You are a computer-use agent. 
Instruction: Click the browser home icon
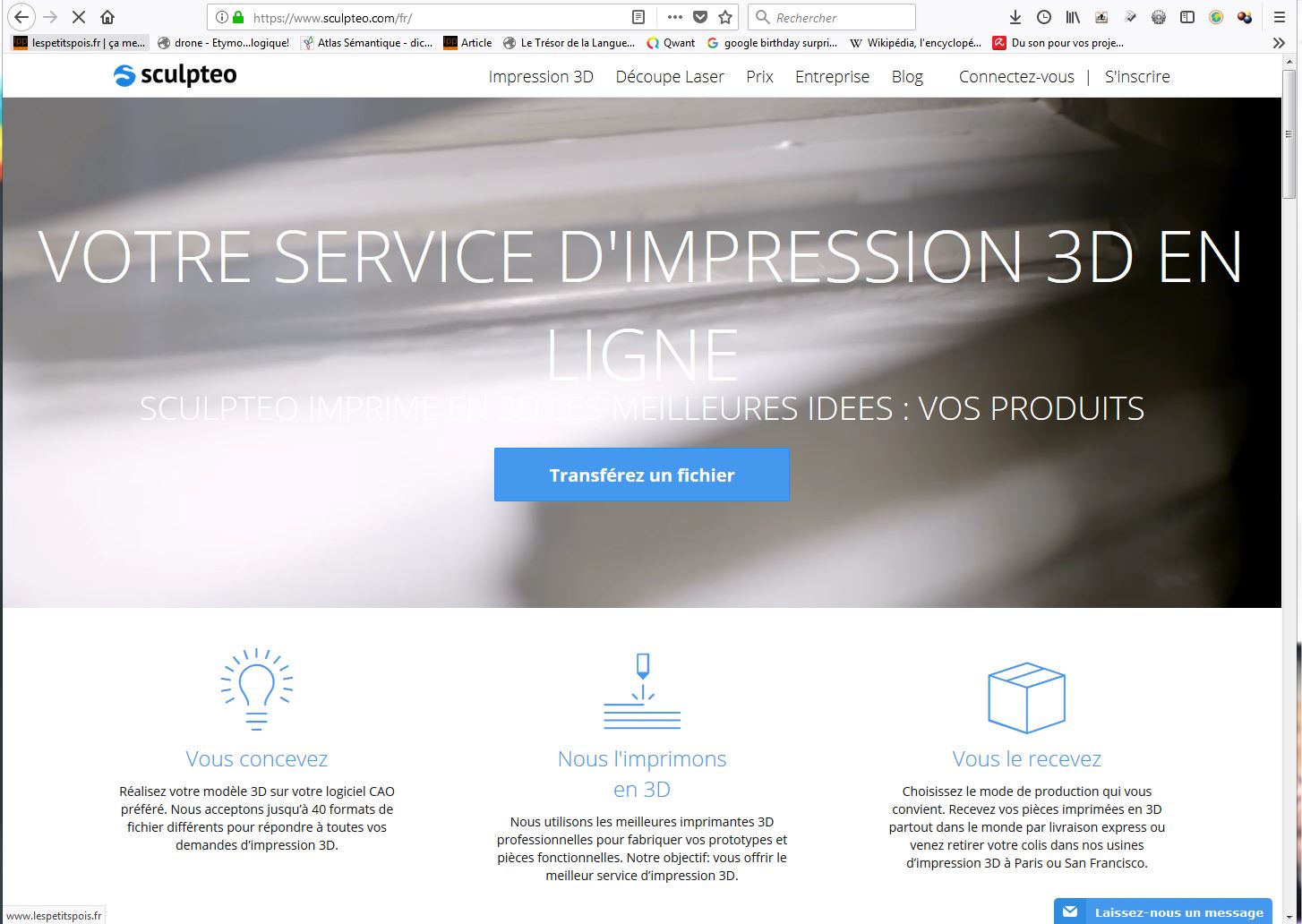click(107, 17)
